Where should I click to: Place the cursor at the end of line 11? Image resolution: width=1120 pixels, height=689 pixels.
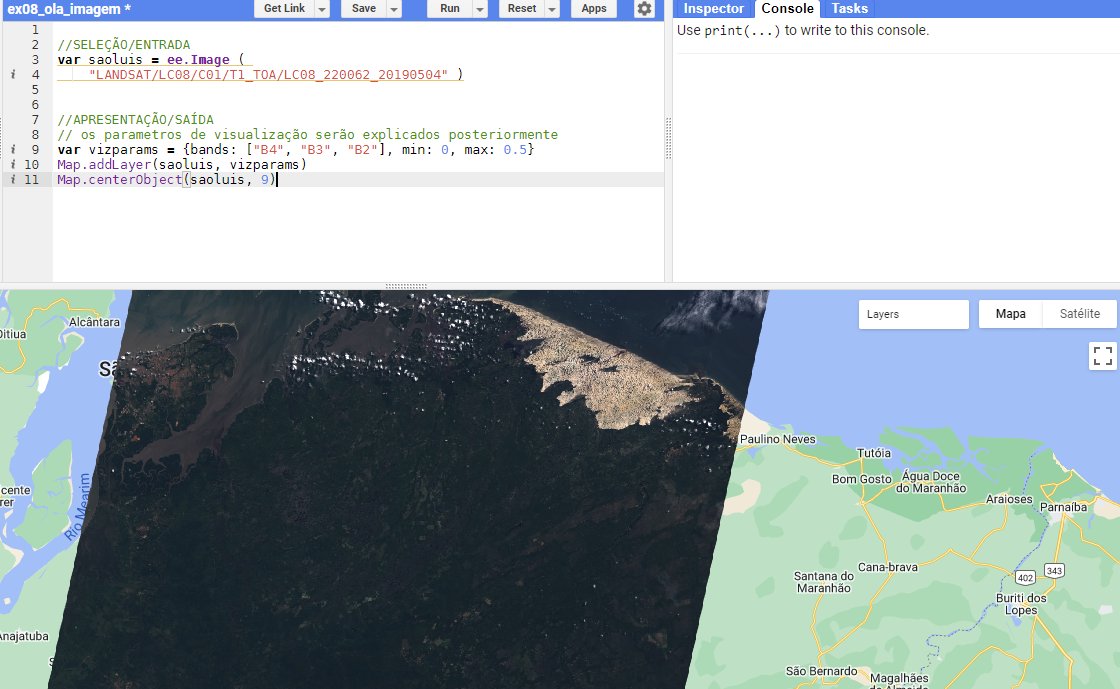277,179
